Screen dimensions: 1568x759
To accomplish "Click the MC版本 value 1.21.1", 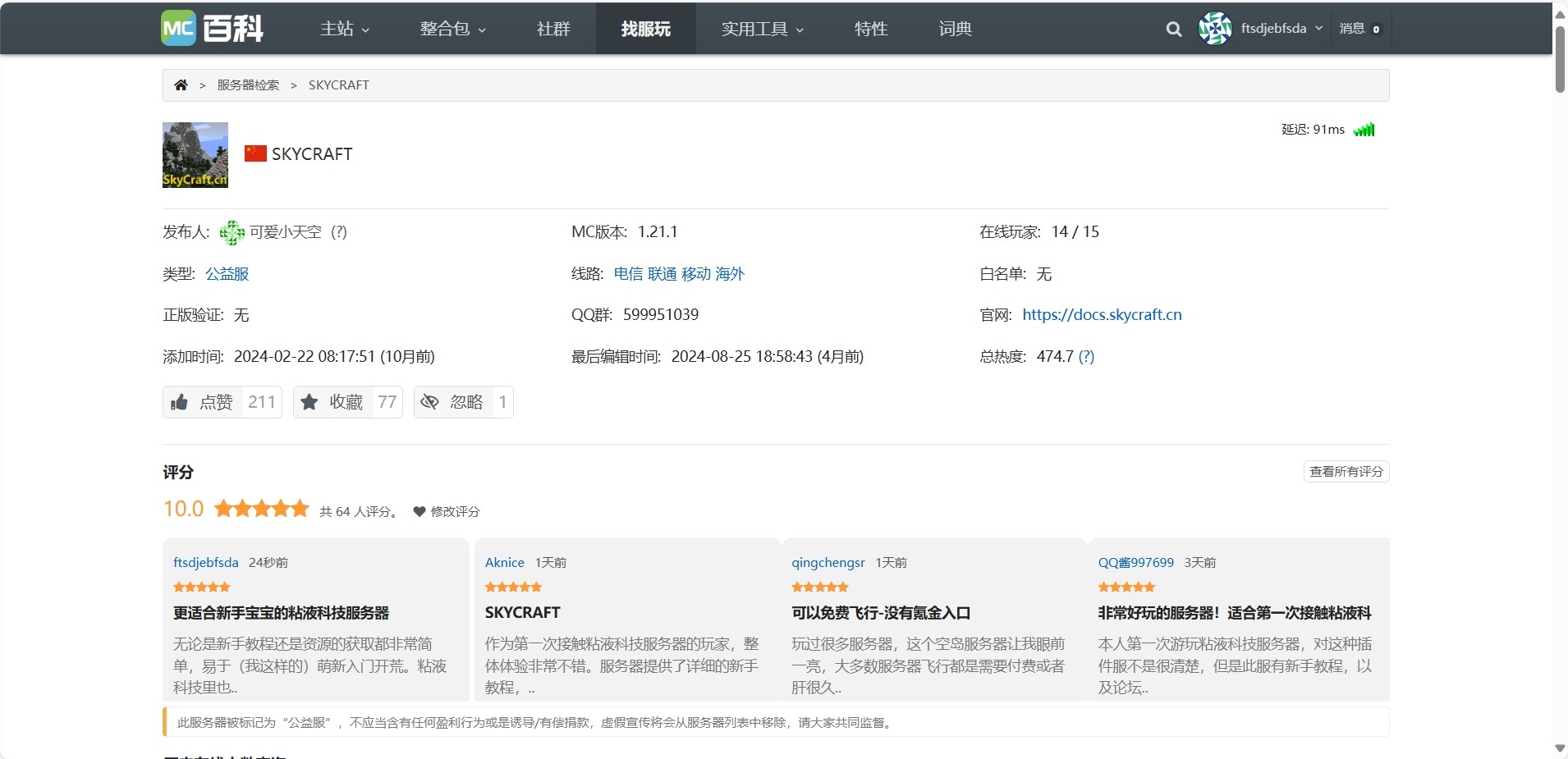I will click(x=658, y=232).
